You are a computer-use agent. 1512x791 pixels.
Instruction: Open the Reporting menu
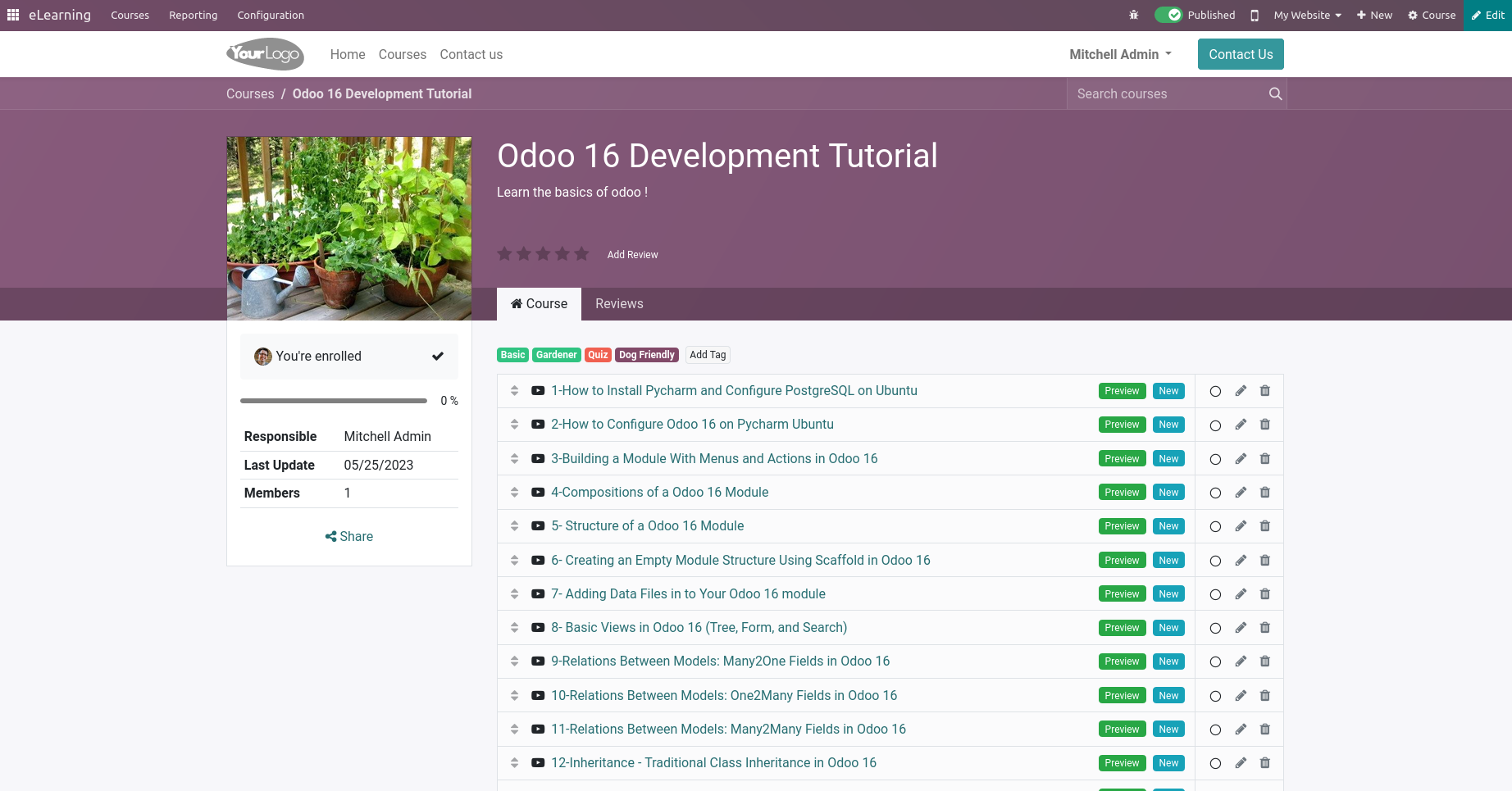click(194, 15)
